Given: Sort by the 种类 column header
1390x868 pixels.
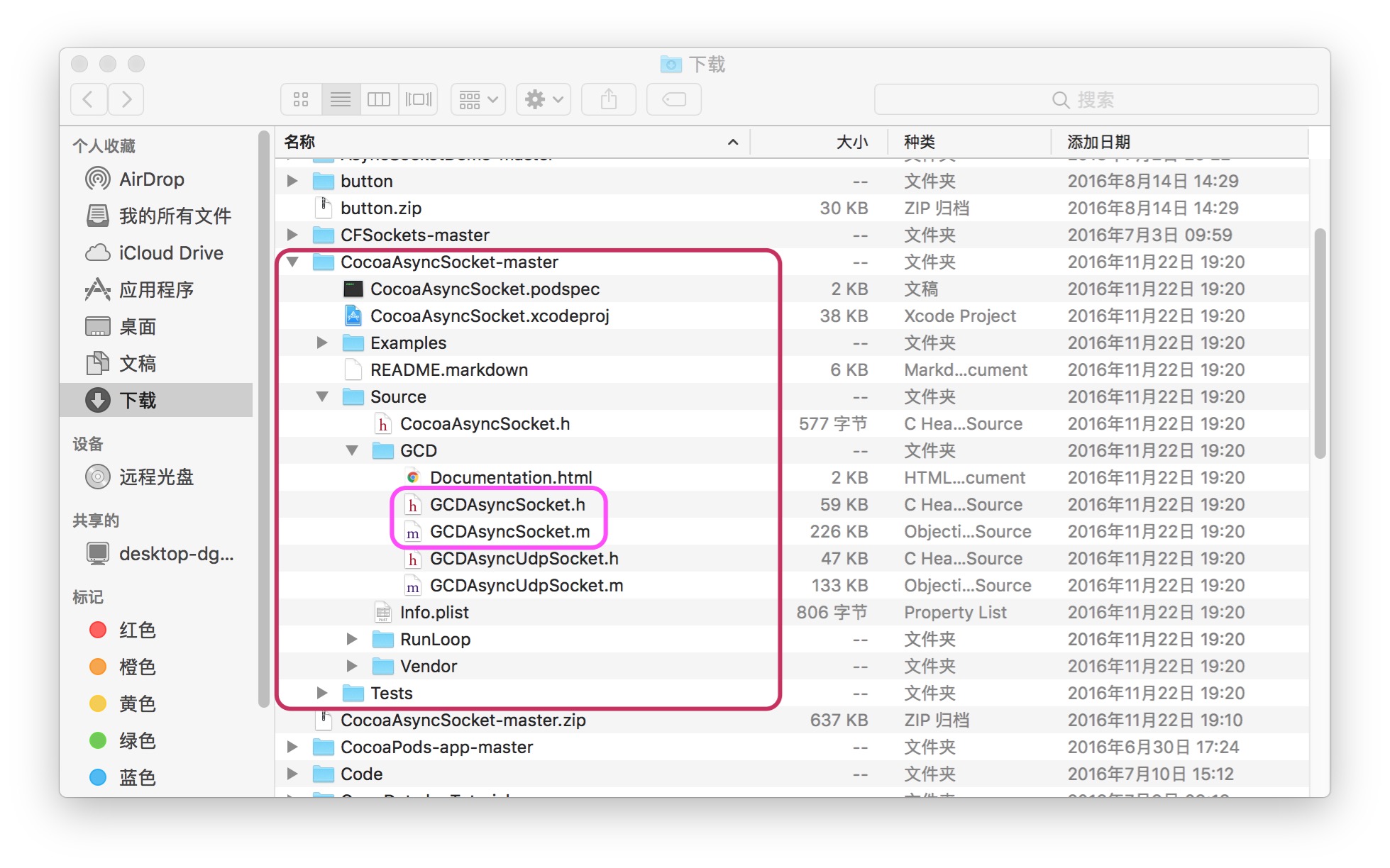Looking at the screenshot, I should (969, 142).
